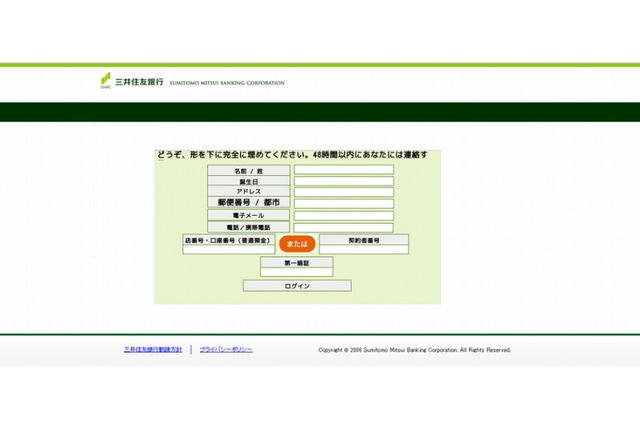
Task: Focus the 誕生日 birthday input field
Action: [x=344, y=181]
